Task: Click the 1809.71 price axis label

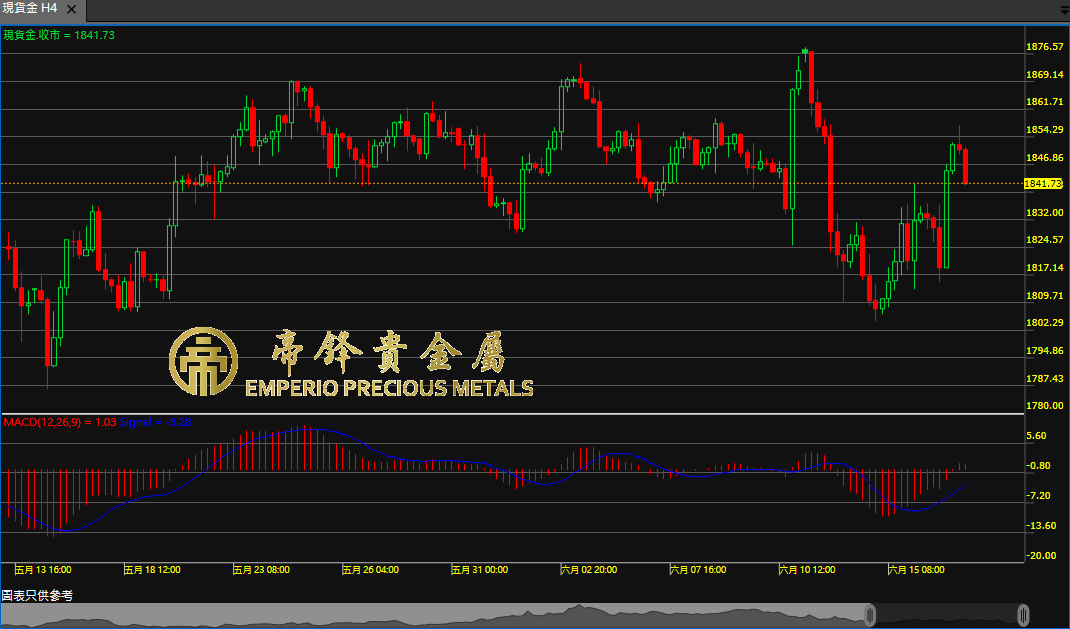Action: 1045,295
